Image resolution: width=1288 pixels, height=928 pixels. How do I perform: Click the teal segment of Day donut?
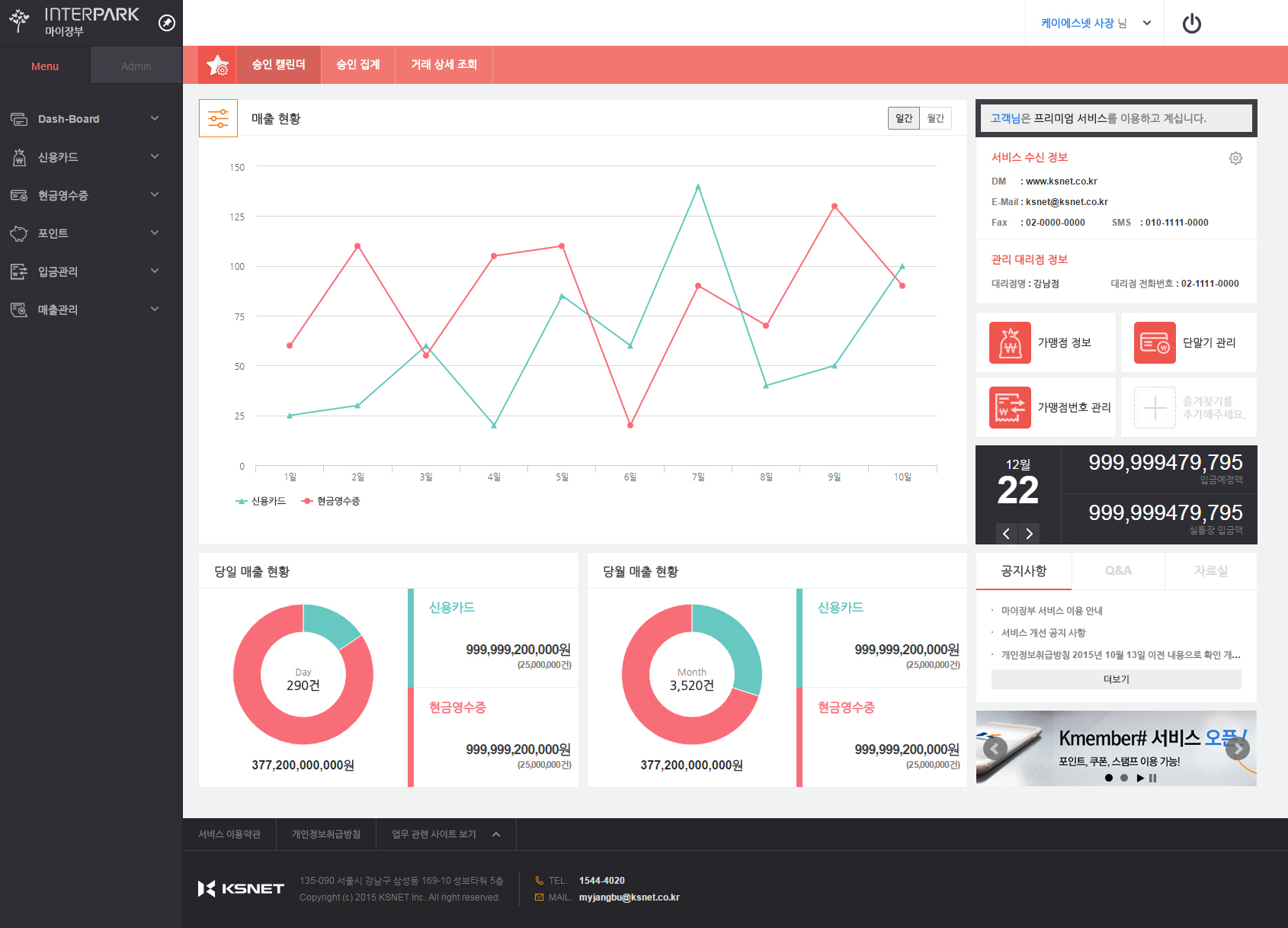[x=328, y=622]
